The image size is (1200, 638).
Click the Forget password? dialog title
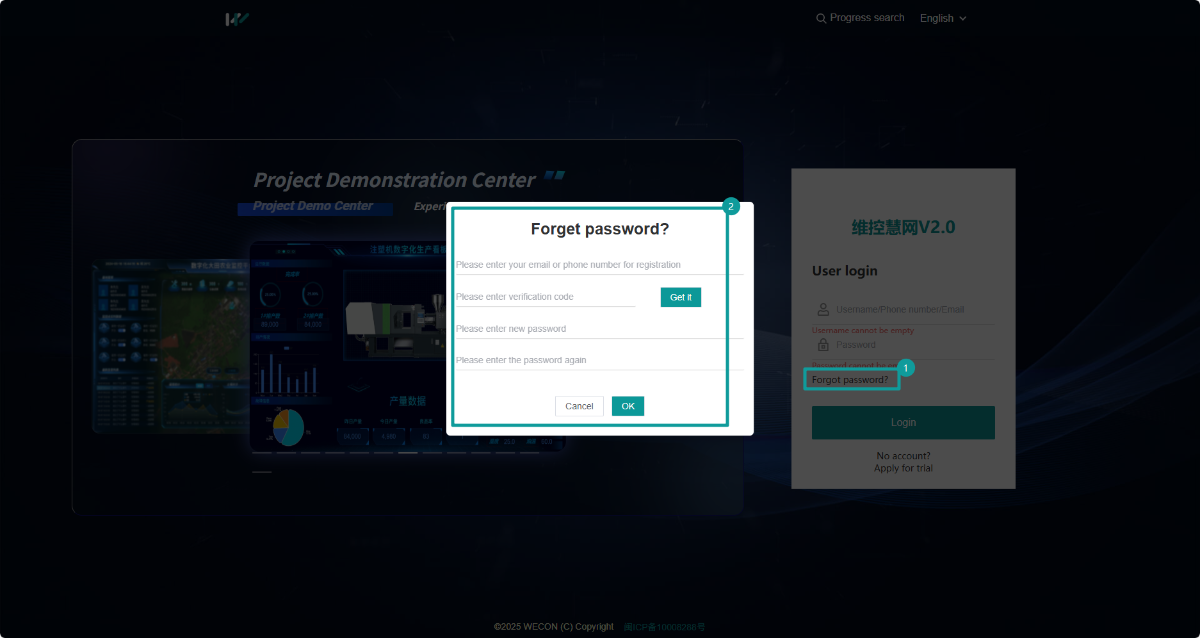pos(600,229)
